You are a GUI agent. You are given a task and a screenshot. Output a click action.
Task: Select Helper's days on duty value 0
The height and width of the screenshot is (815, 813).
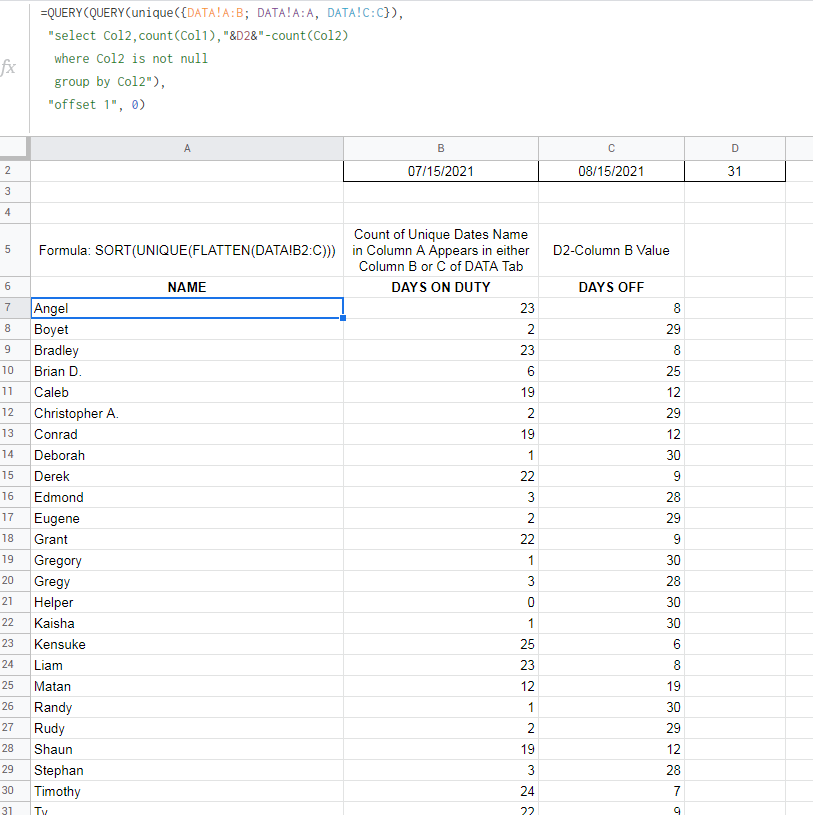pyautogui.click(x=441, y=602)
